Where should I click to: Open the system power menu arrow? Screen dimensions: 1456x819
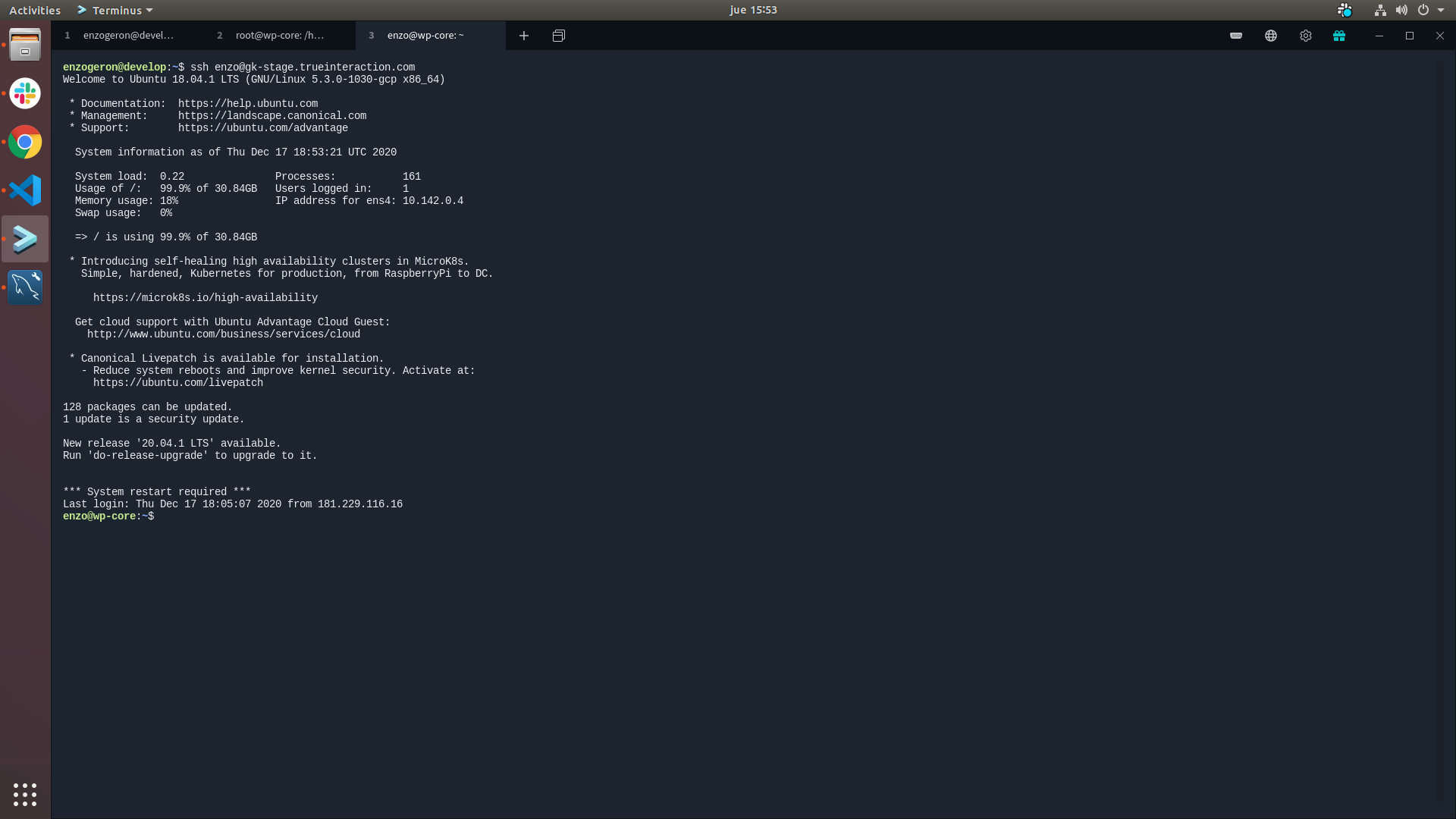(x=1441, y=10)
